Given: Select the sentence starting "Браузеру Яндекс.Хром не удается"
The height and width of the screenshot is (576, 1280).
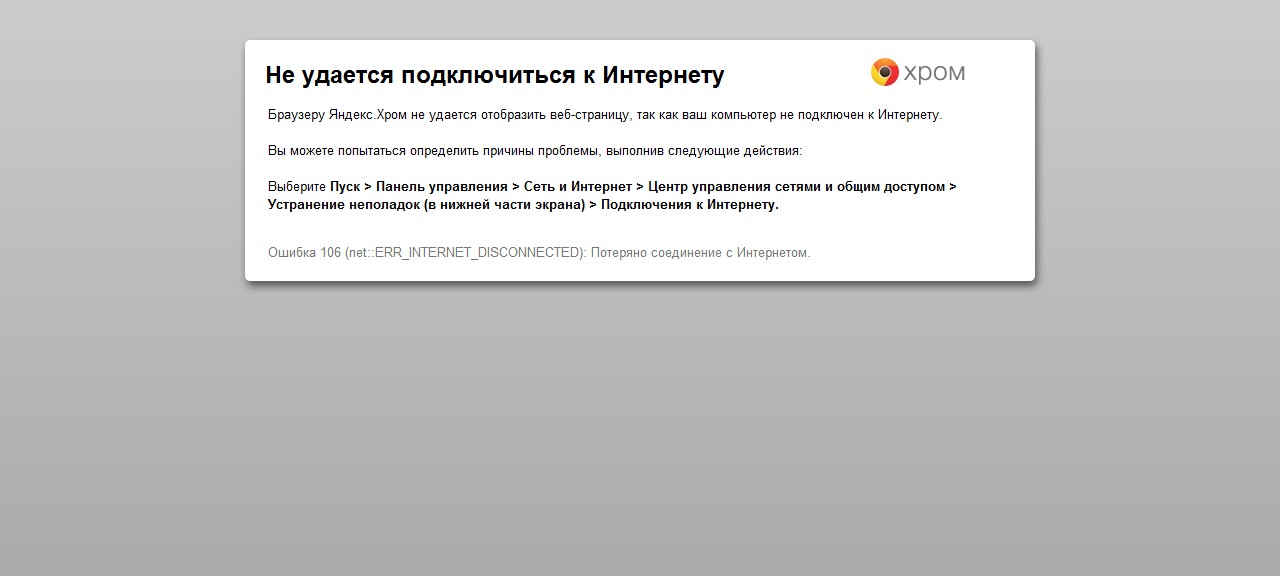Looking at the screenshot, I should pyautogui.click(x=605, y=115).
